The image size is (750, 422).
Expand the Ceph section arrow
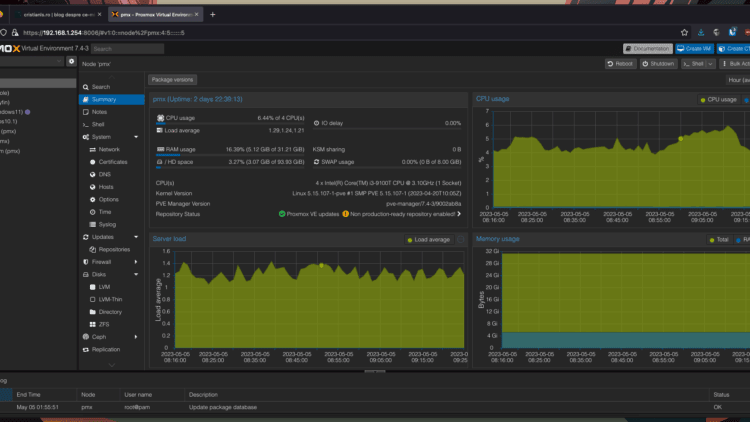pyautogui.click(x=136, y=337)
